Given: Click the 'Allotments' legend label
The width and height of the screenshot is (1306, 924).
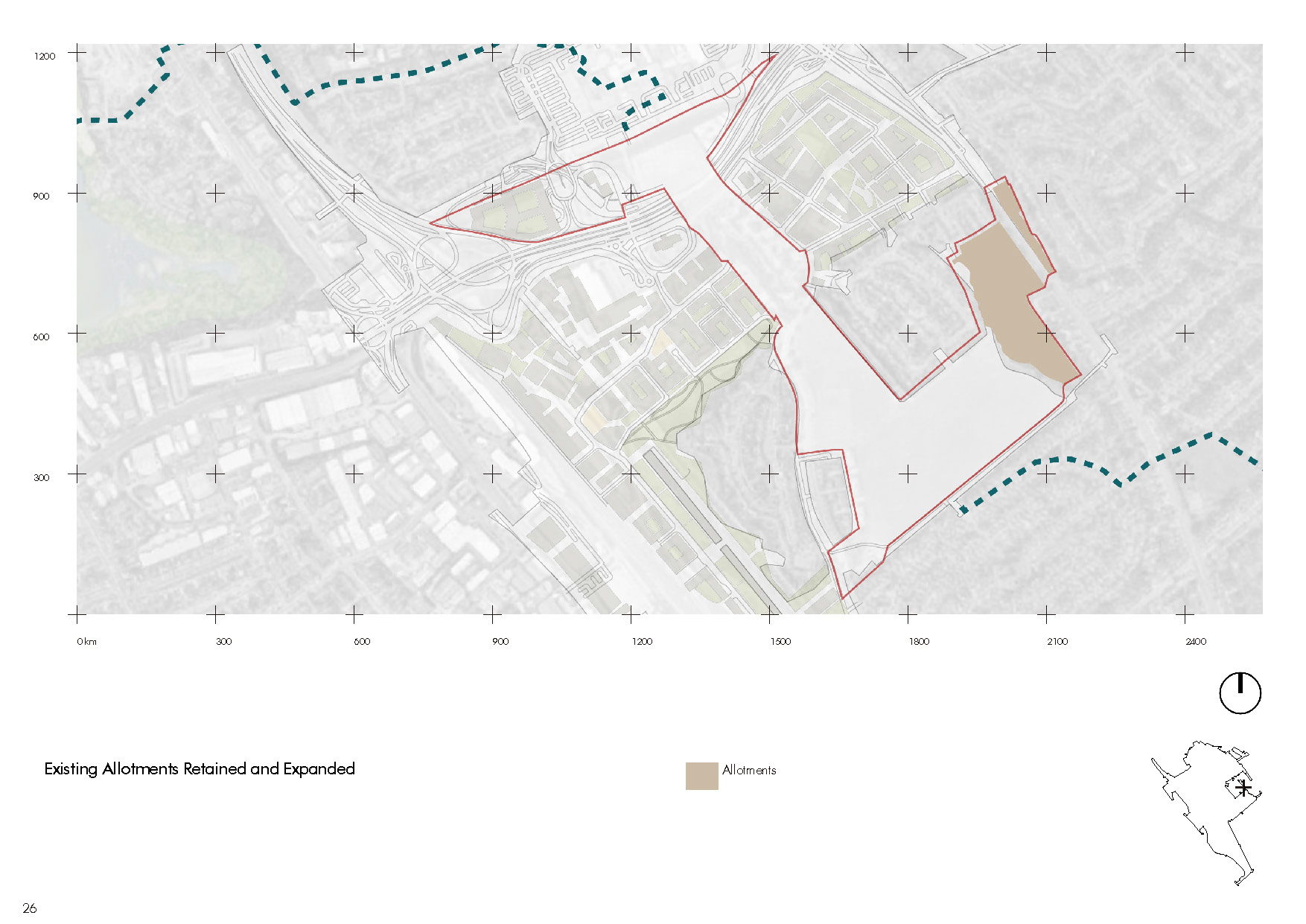Looking at the screenshot, I should click(749, 770).
